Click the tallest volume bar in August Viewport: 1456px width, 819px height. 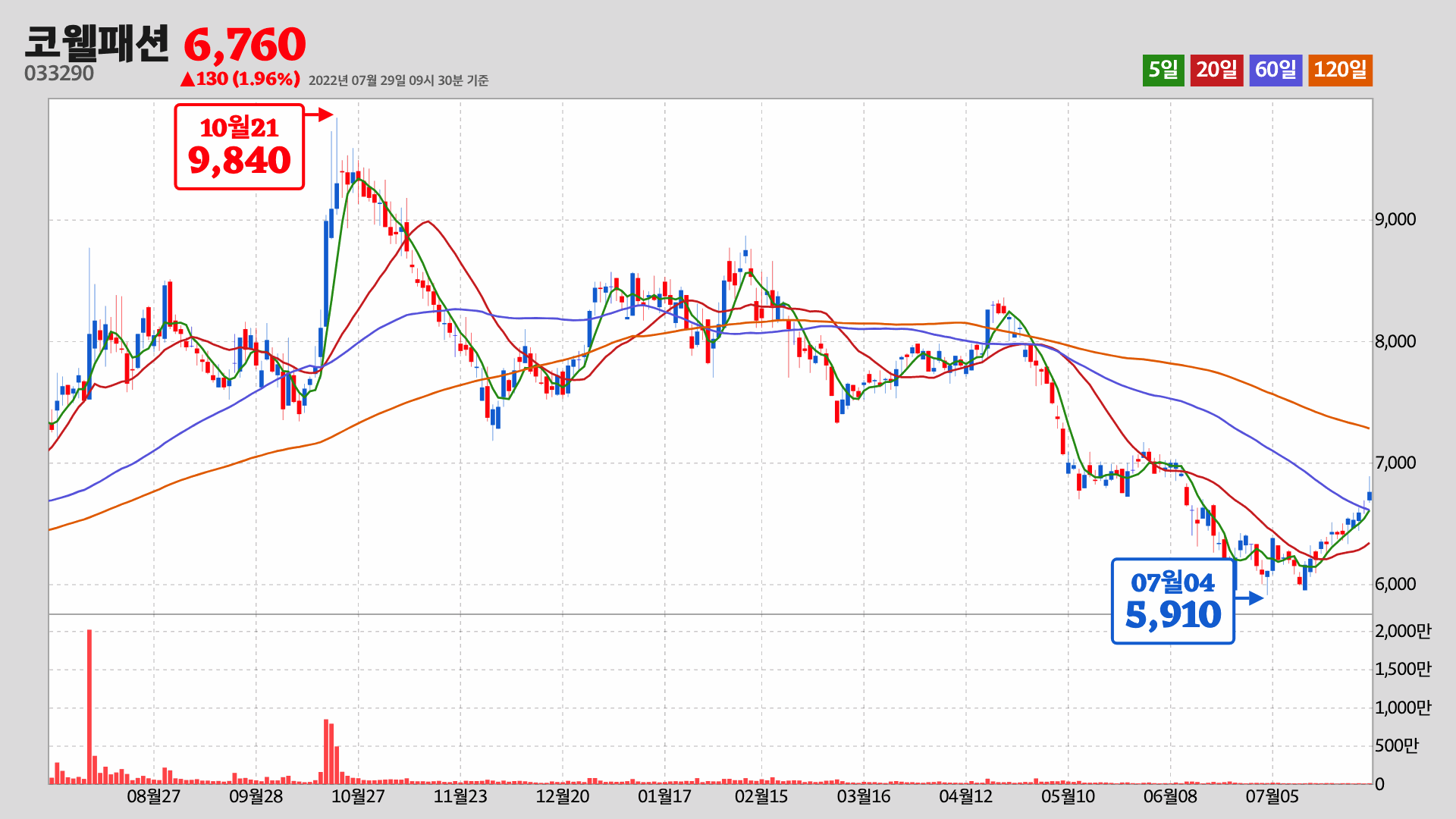(89, 706)
